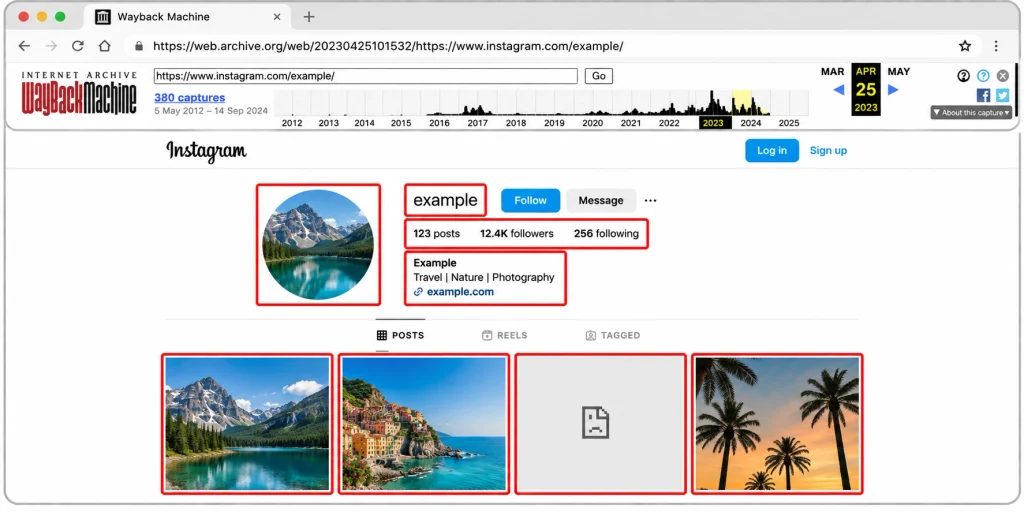Click the Wayback Machine logo
The height and width of the screenshot is (512, 1024).
pyautogui.click(x=79, y=93)
